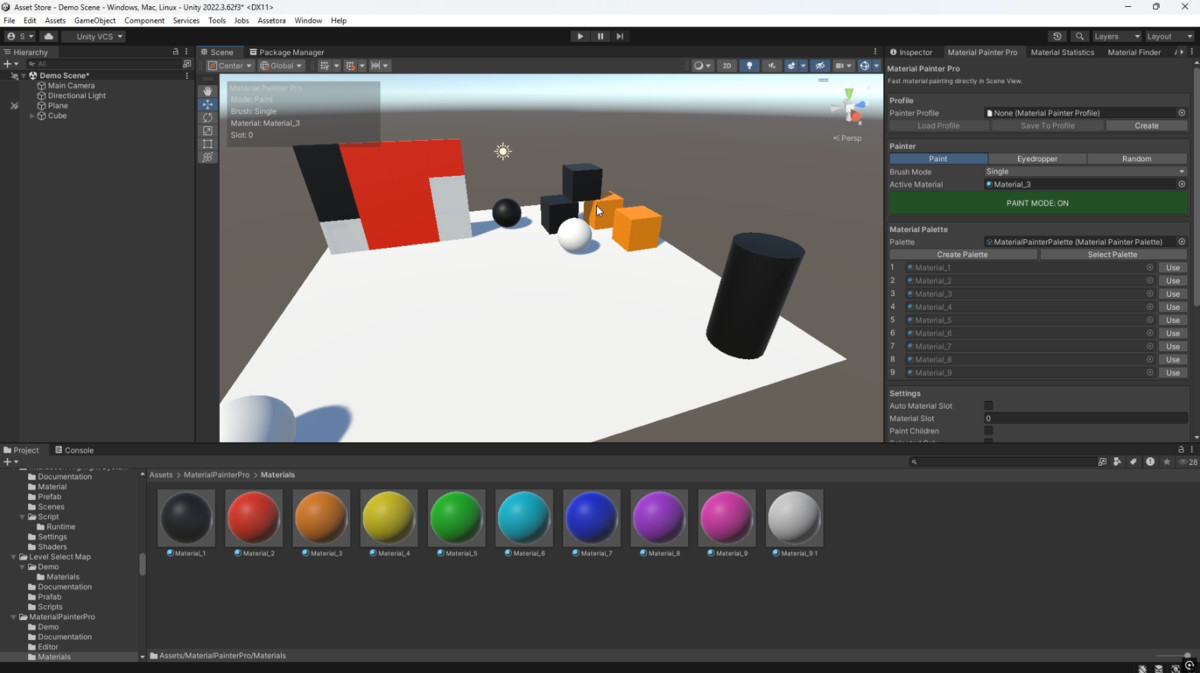1200x673 pixels.
Task: Open the Brush Mode dropdown
Action: [1085, 171]
